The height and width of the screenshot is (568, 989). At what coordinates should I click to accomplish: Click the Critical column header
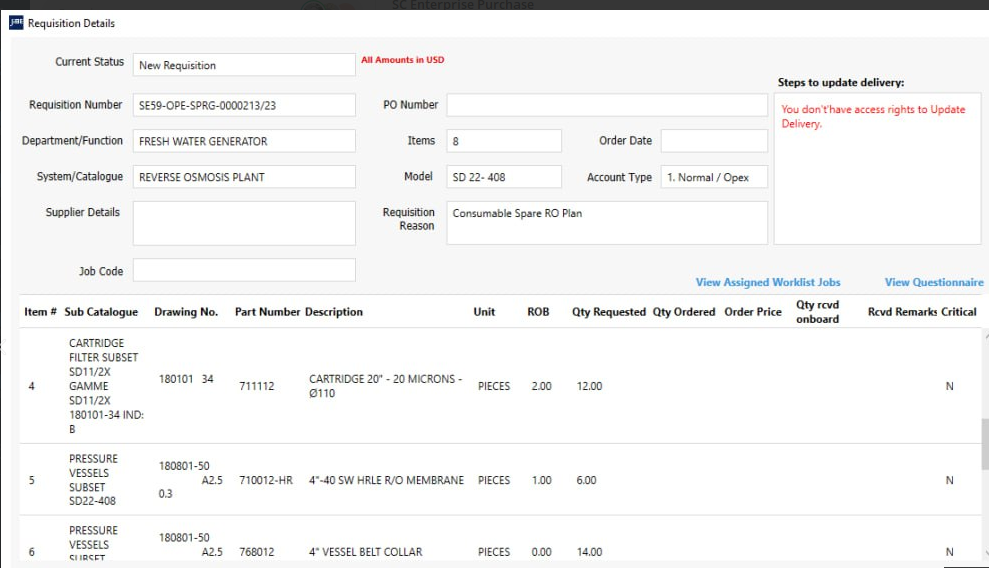(958, 312)
